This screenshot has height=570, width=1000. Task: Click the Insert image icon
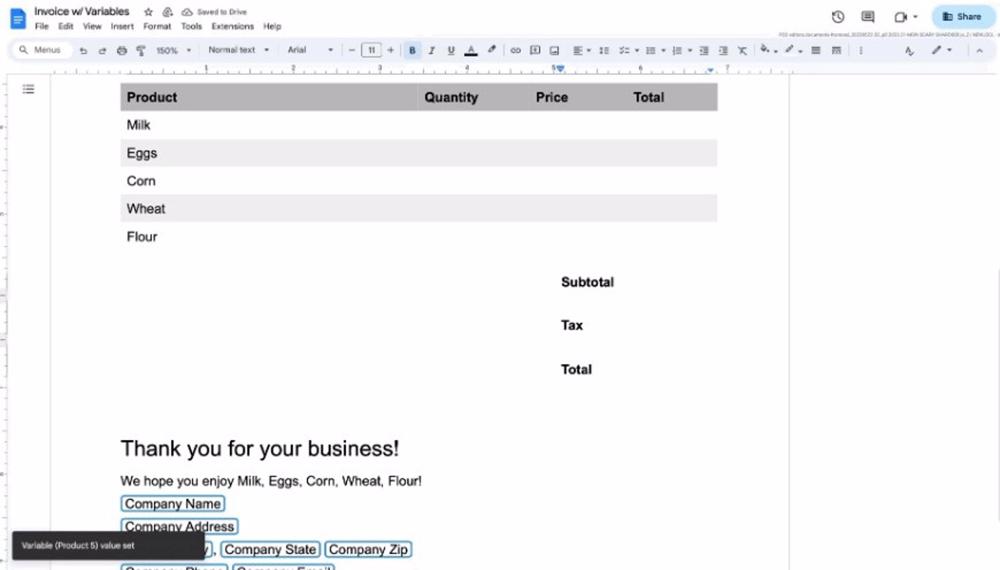pyautogui.click(x=554, y=50)
